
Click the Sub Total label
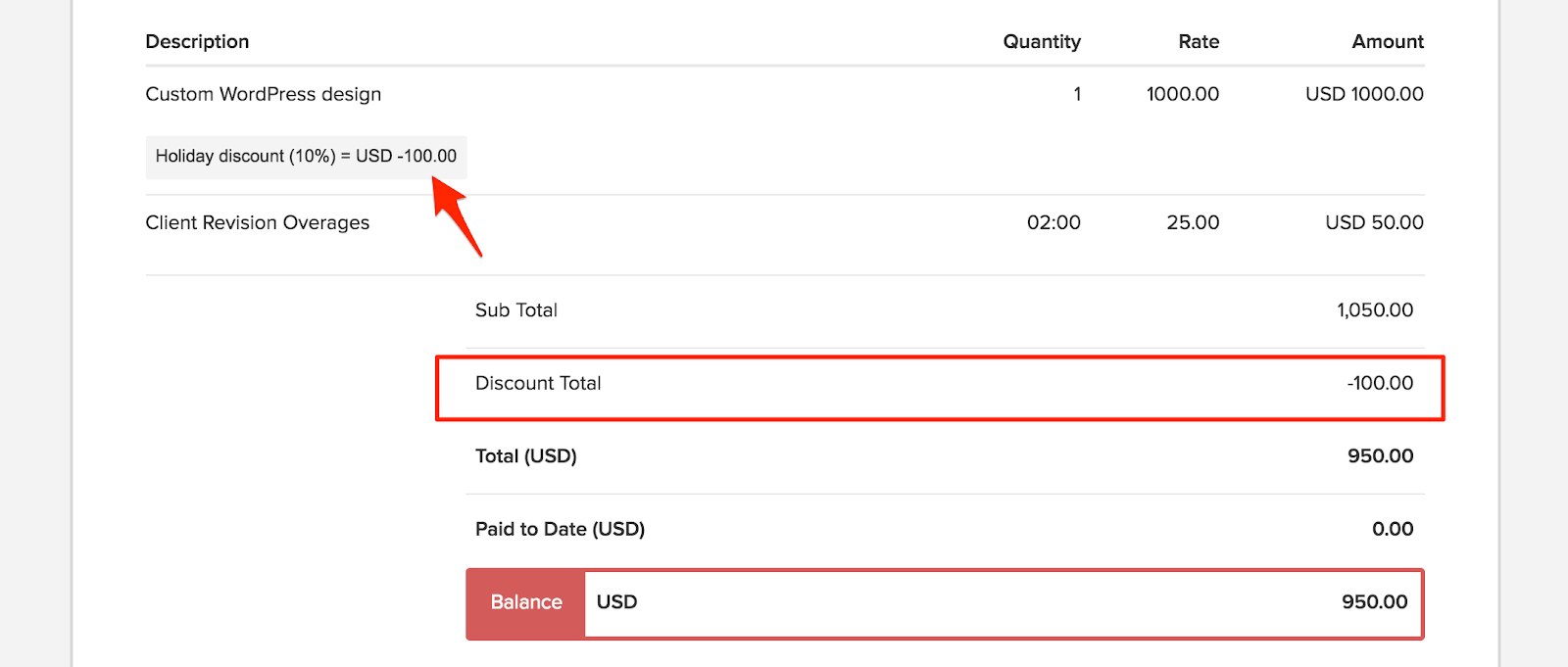pos(516,310)
